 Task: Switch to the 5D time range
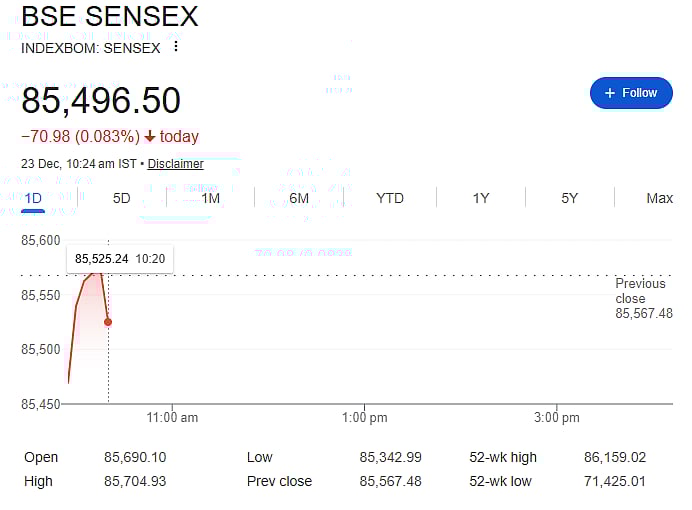pyautogui.click(x=121, y=198)
